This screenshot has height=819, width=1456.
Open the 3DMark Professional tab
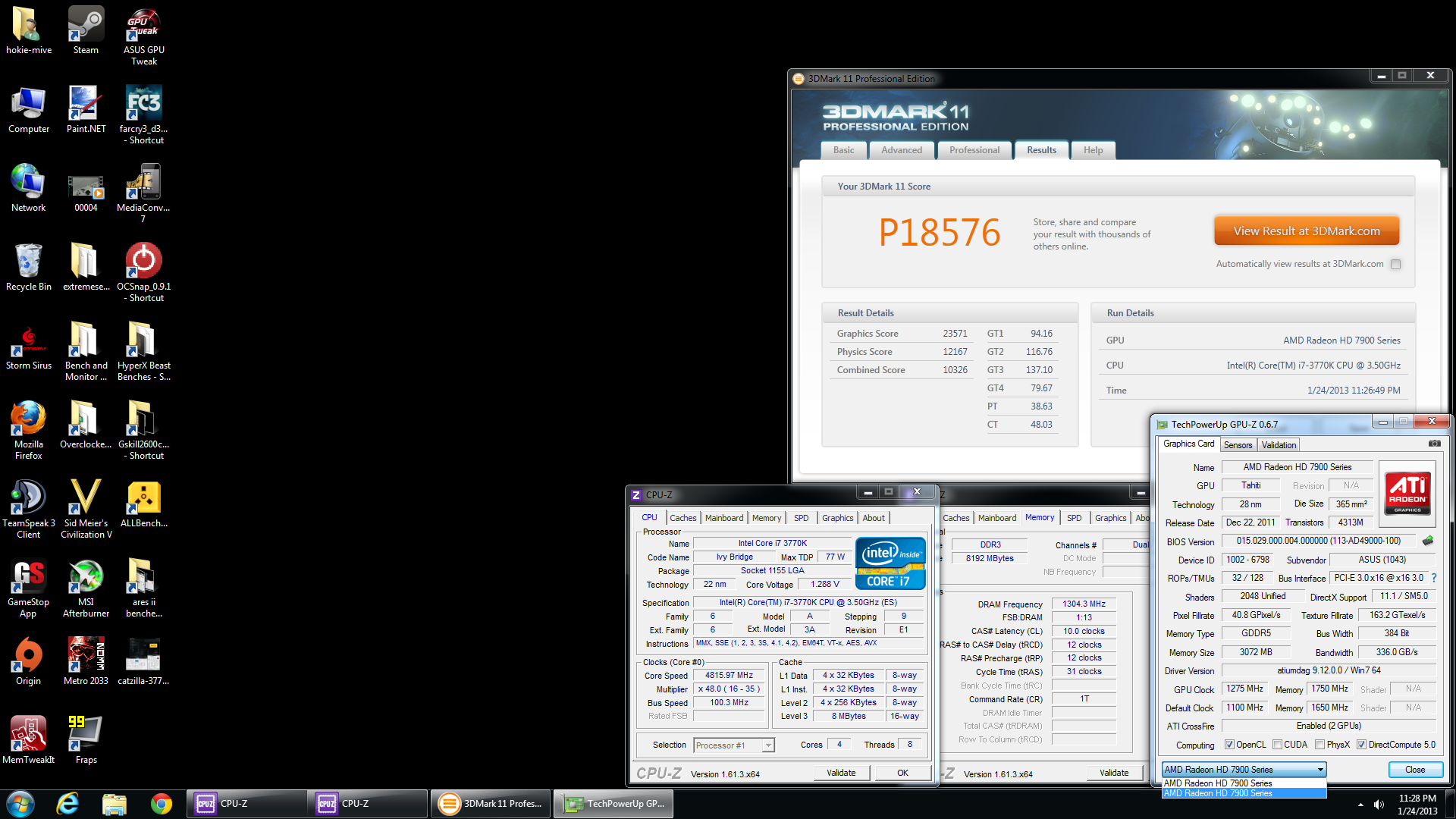pyautogui.click(x=974, y=150)
